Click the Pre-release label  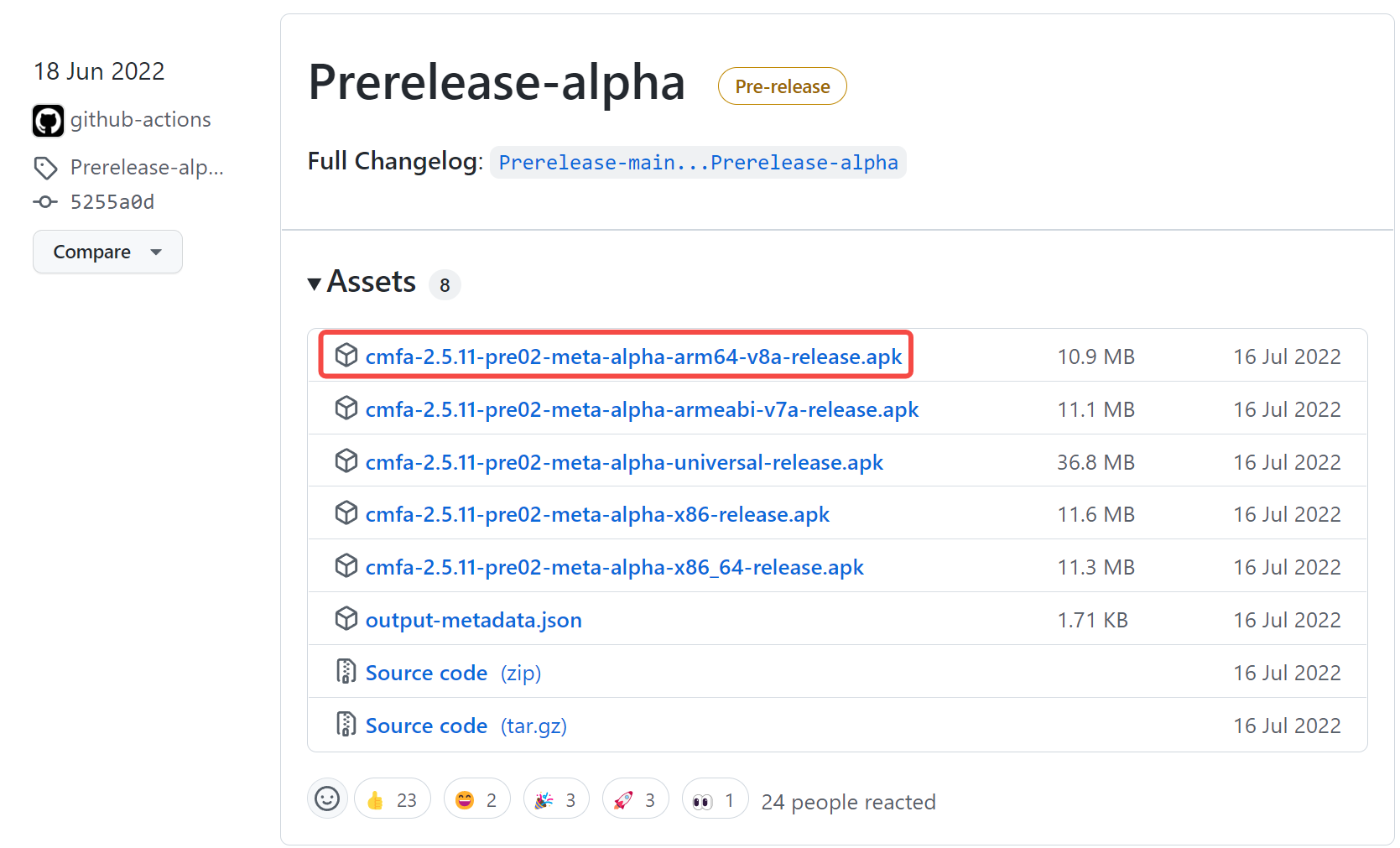(x=782, y=86)
